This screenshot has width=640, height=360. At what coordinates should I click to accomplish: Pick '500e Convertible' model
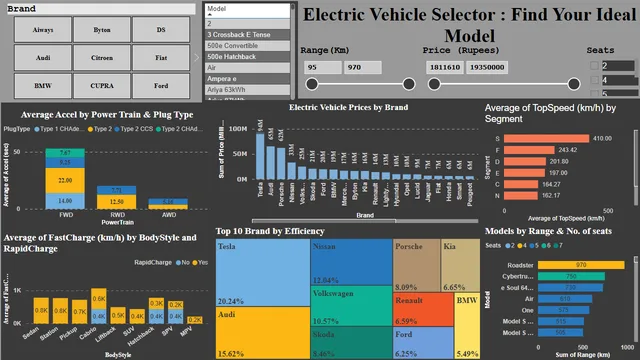[247, 46]
